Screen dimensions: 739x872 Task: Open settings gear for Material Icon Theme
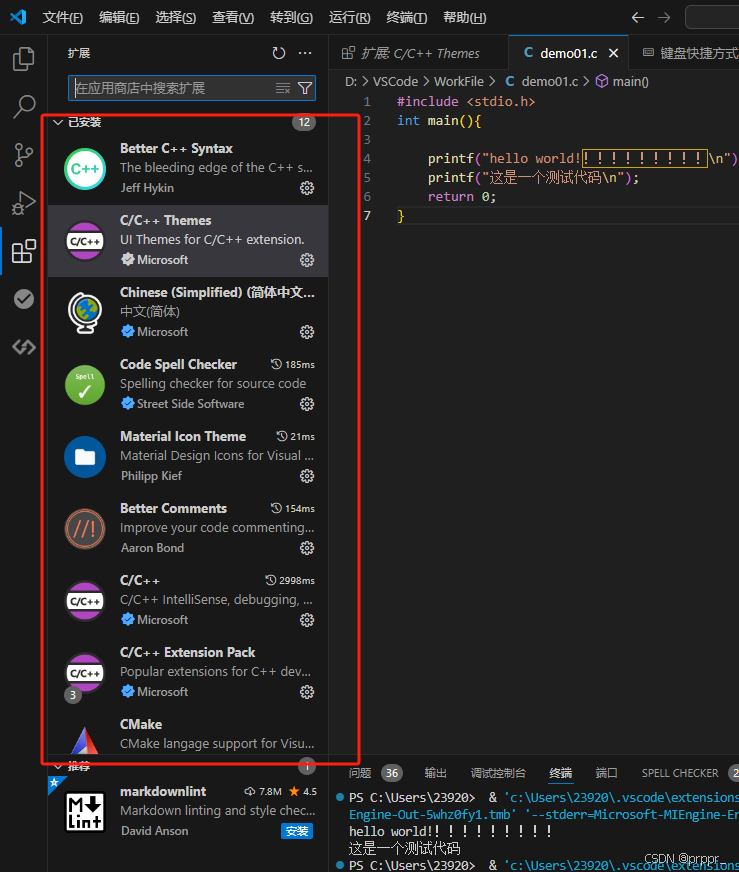[307, 476]
